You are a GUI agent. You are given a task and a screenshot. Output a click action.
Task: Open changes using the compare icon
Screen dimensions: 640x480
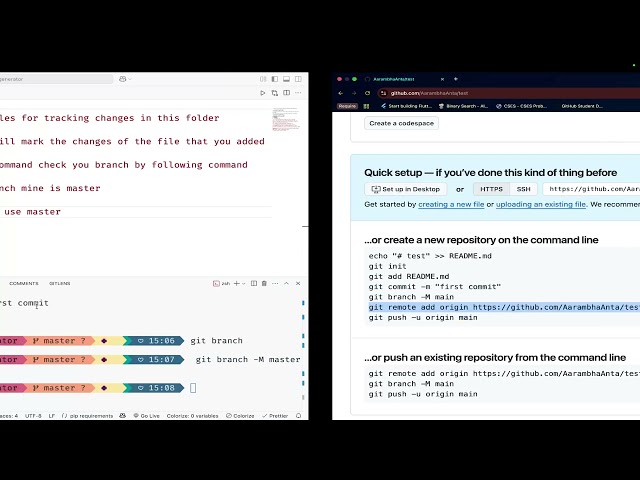[275, 93]
